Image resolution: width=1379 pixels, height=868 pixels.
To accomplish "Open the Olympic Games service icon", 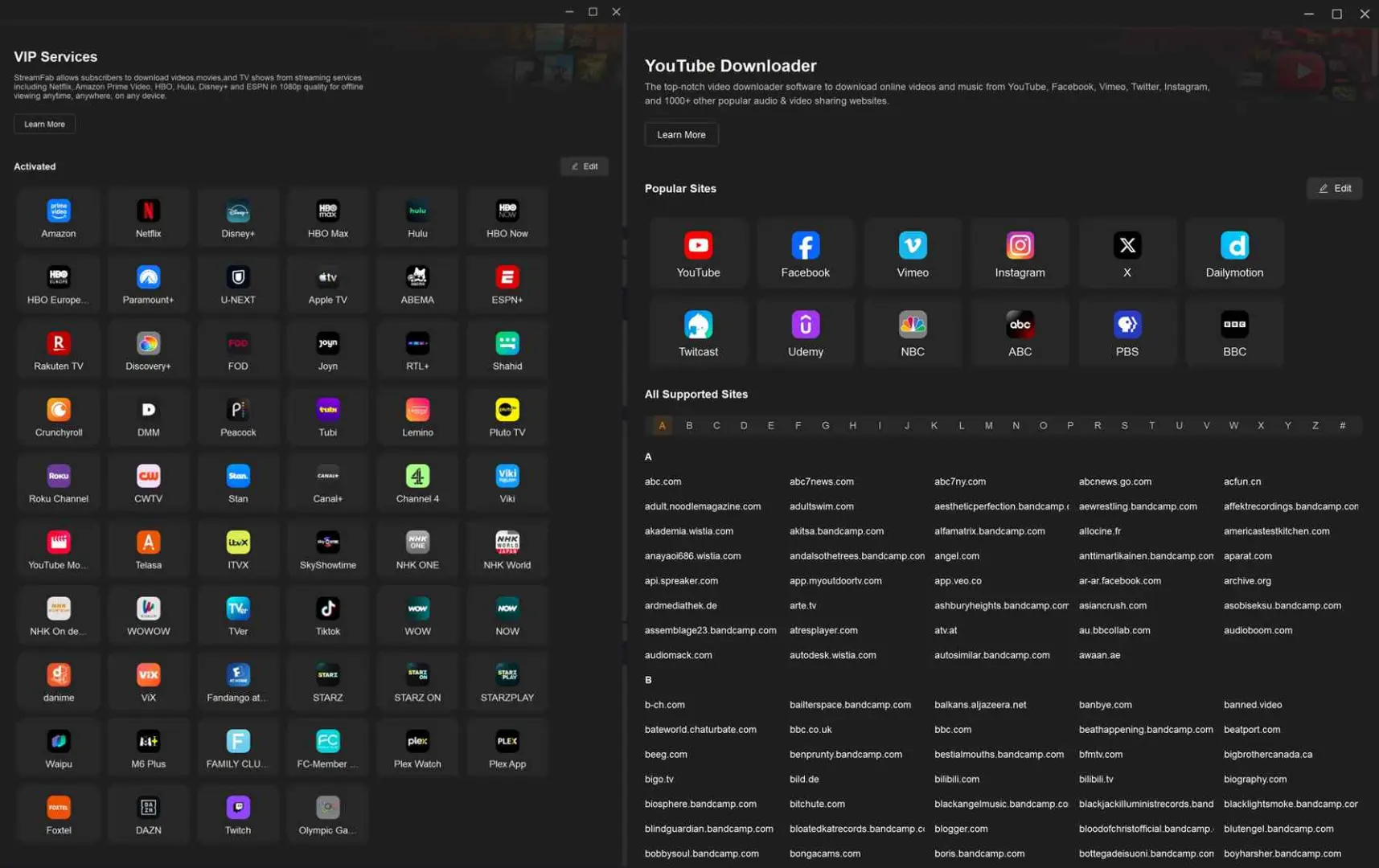I will tap(328, 815).
